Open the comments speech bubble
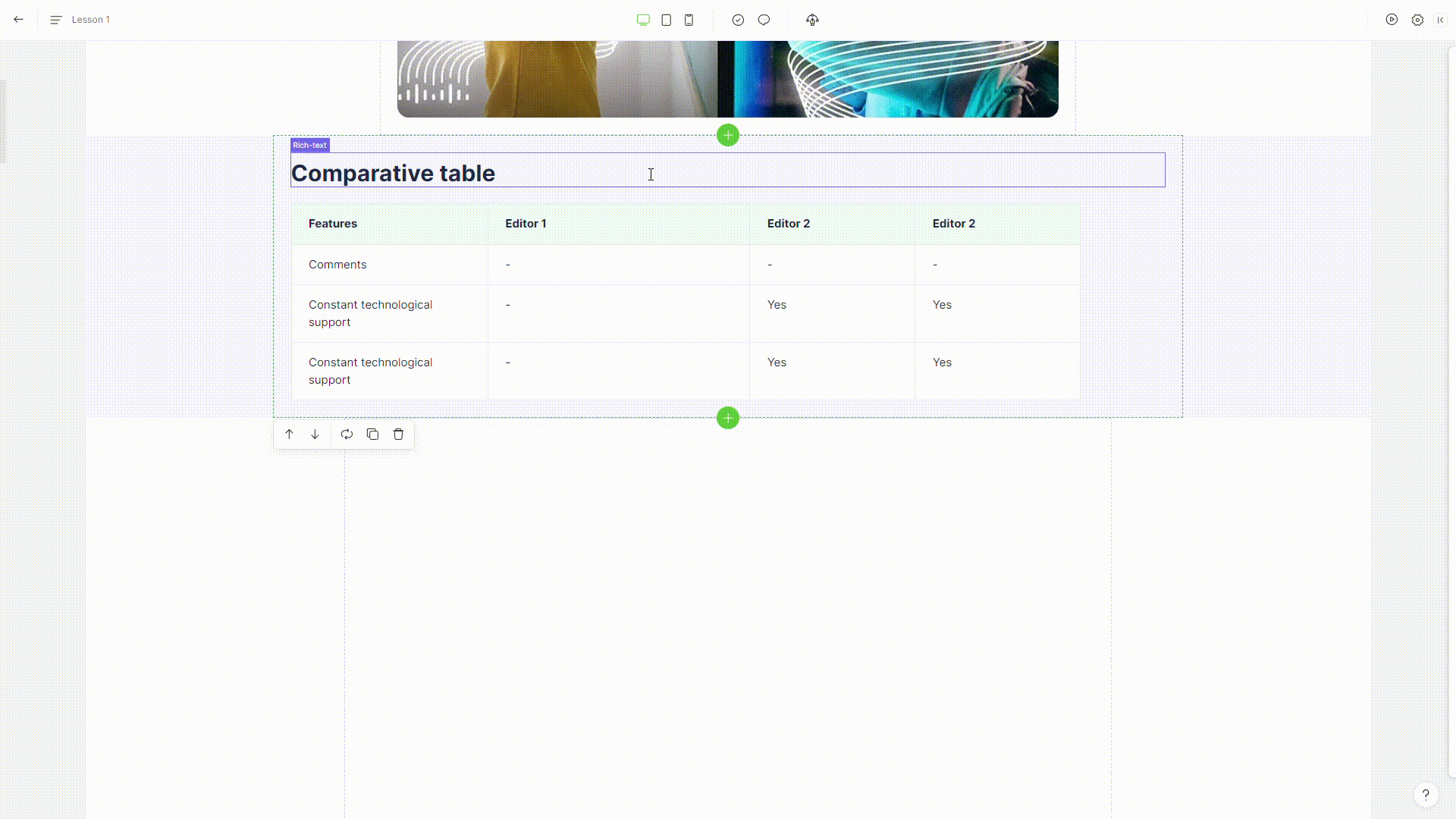The height and width of the screenshot is (819, 1456). [x=764, y=20]
